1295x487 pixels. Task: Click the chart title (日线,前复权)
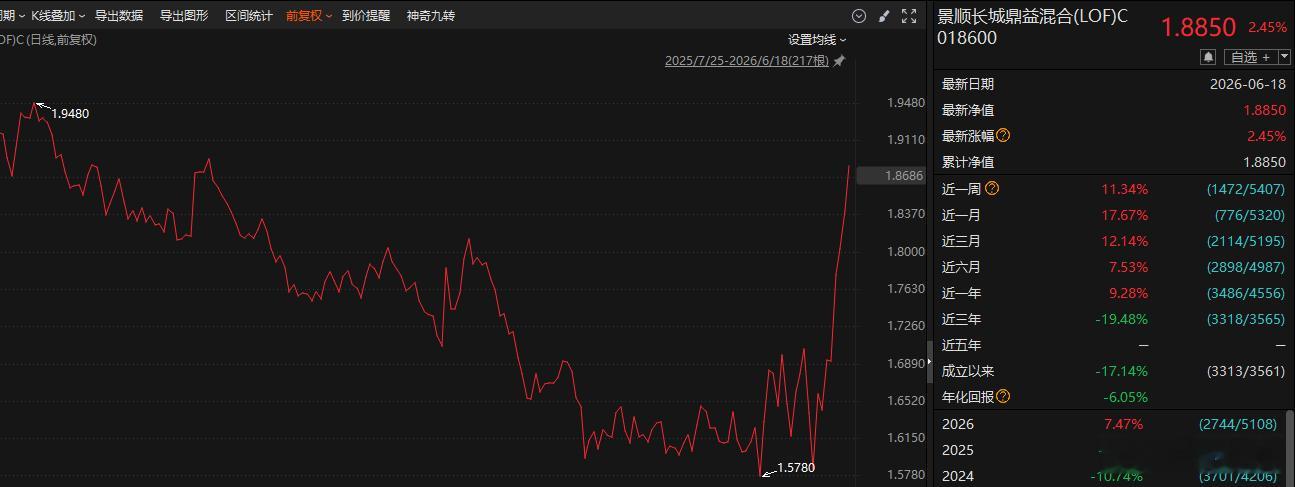tap(59, 40)
